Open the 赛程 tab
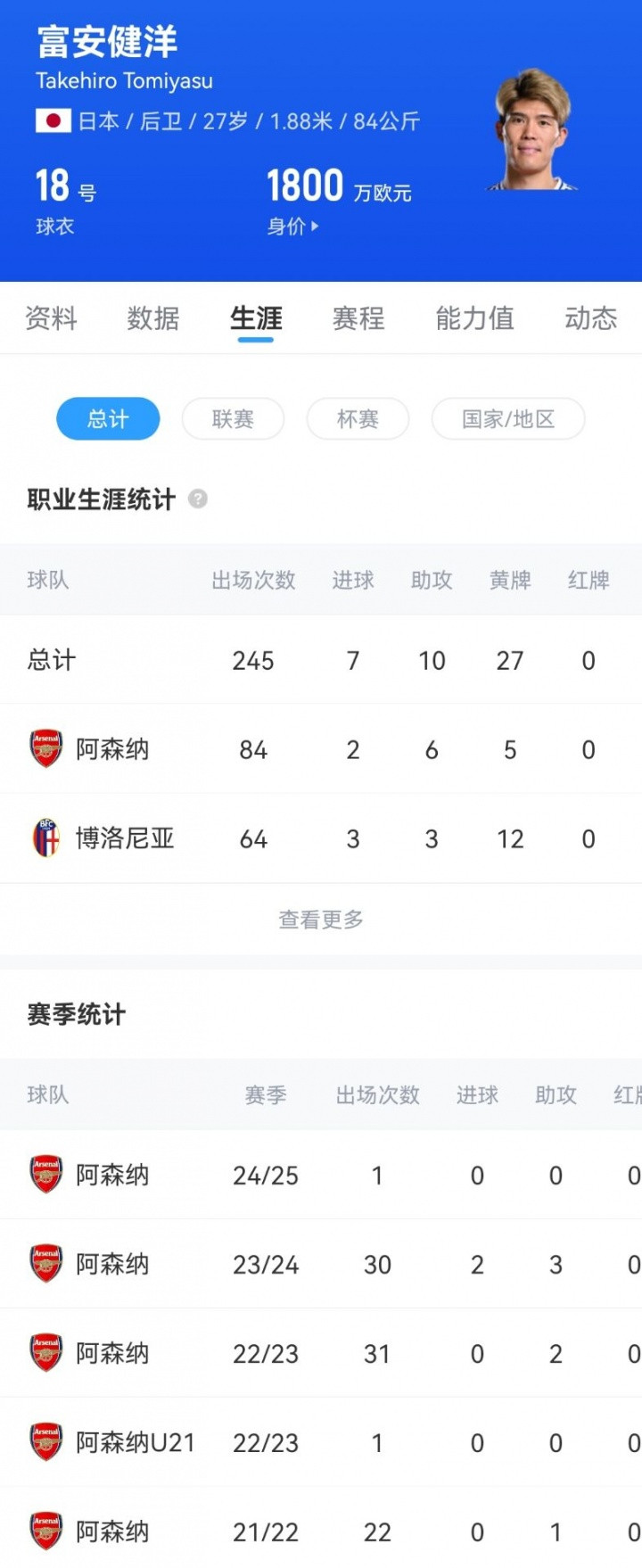The width and height of the screenshot is (642, 1568). pos(358,318)
